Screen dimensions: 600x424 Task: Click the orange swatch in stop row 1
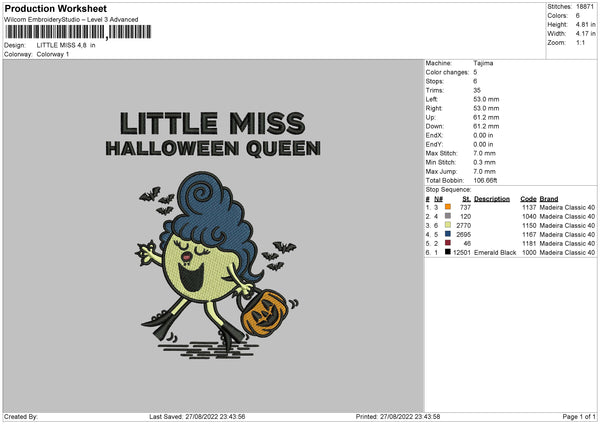coord(448,207)
